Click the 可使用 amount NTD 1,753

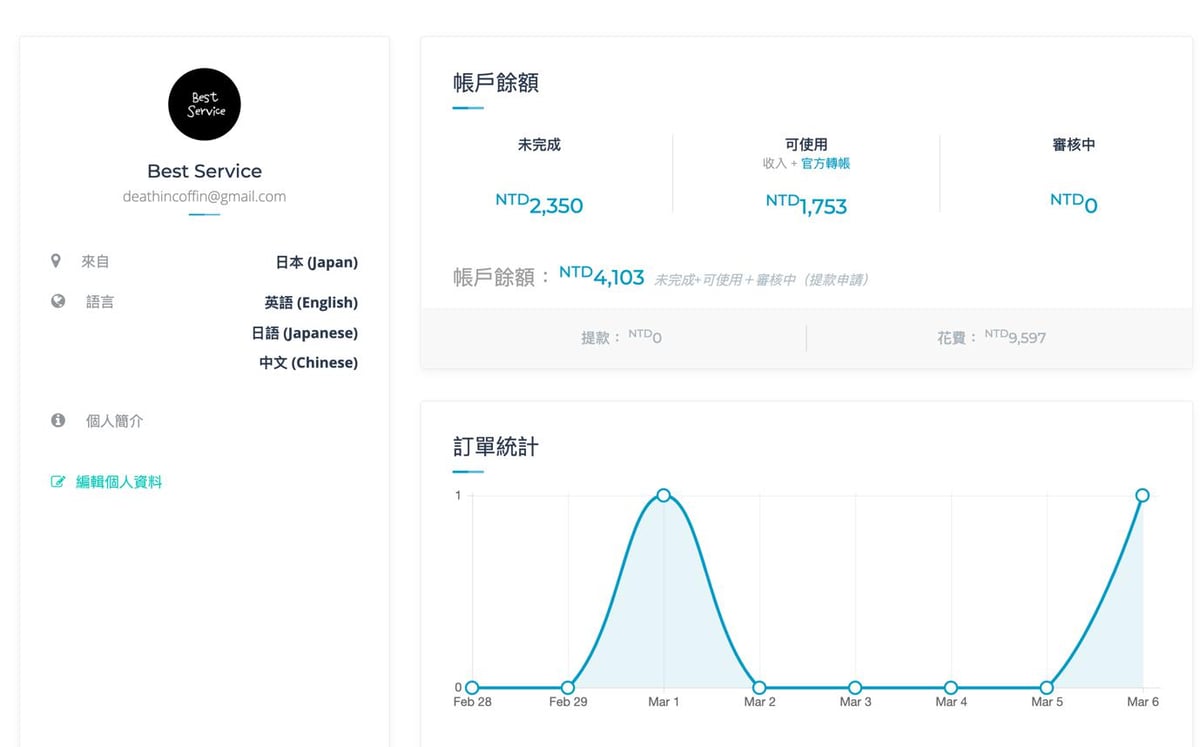click(x=806, y=205)
